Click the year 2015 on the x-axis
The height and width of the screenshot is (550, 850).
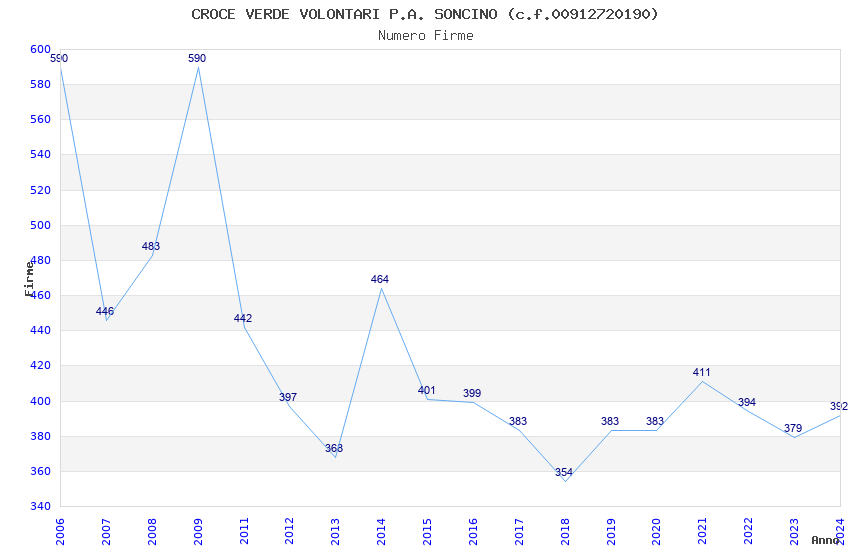point(427,531)
